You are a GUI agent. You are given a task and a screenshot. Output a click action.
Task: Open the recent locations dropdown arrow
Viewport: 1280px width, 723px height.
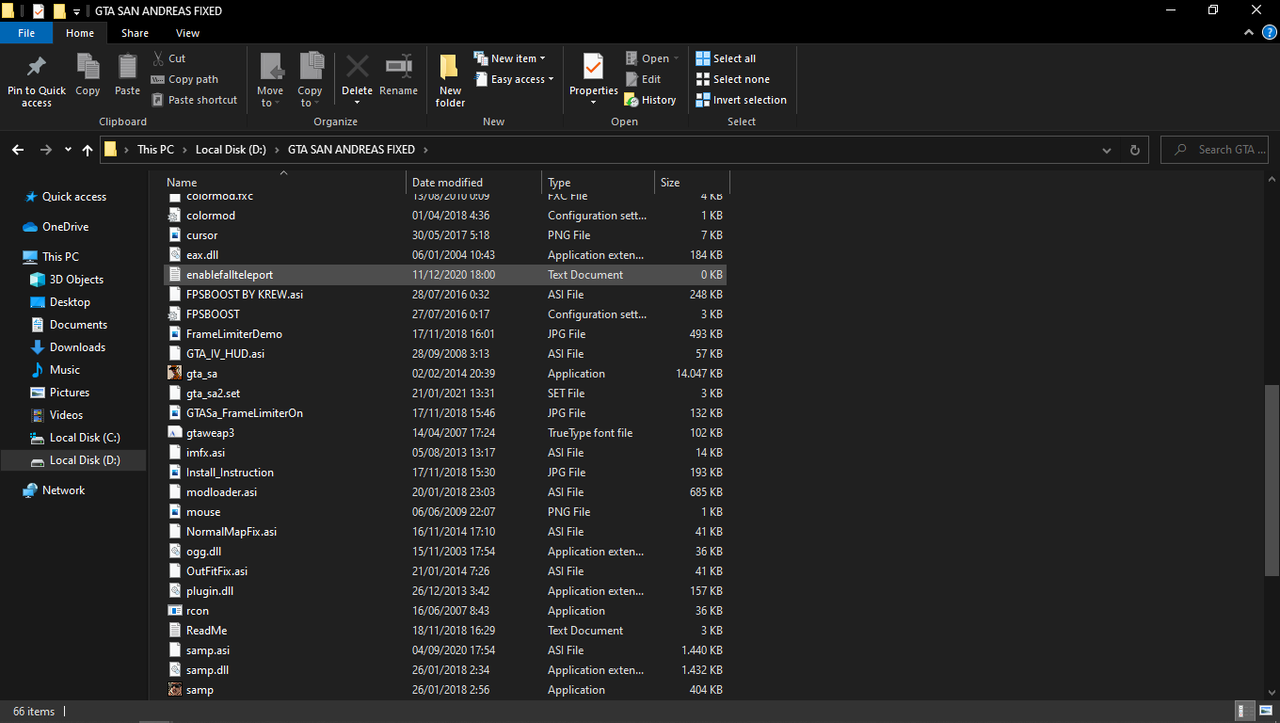[68, 150]
